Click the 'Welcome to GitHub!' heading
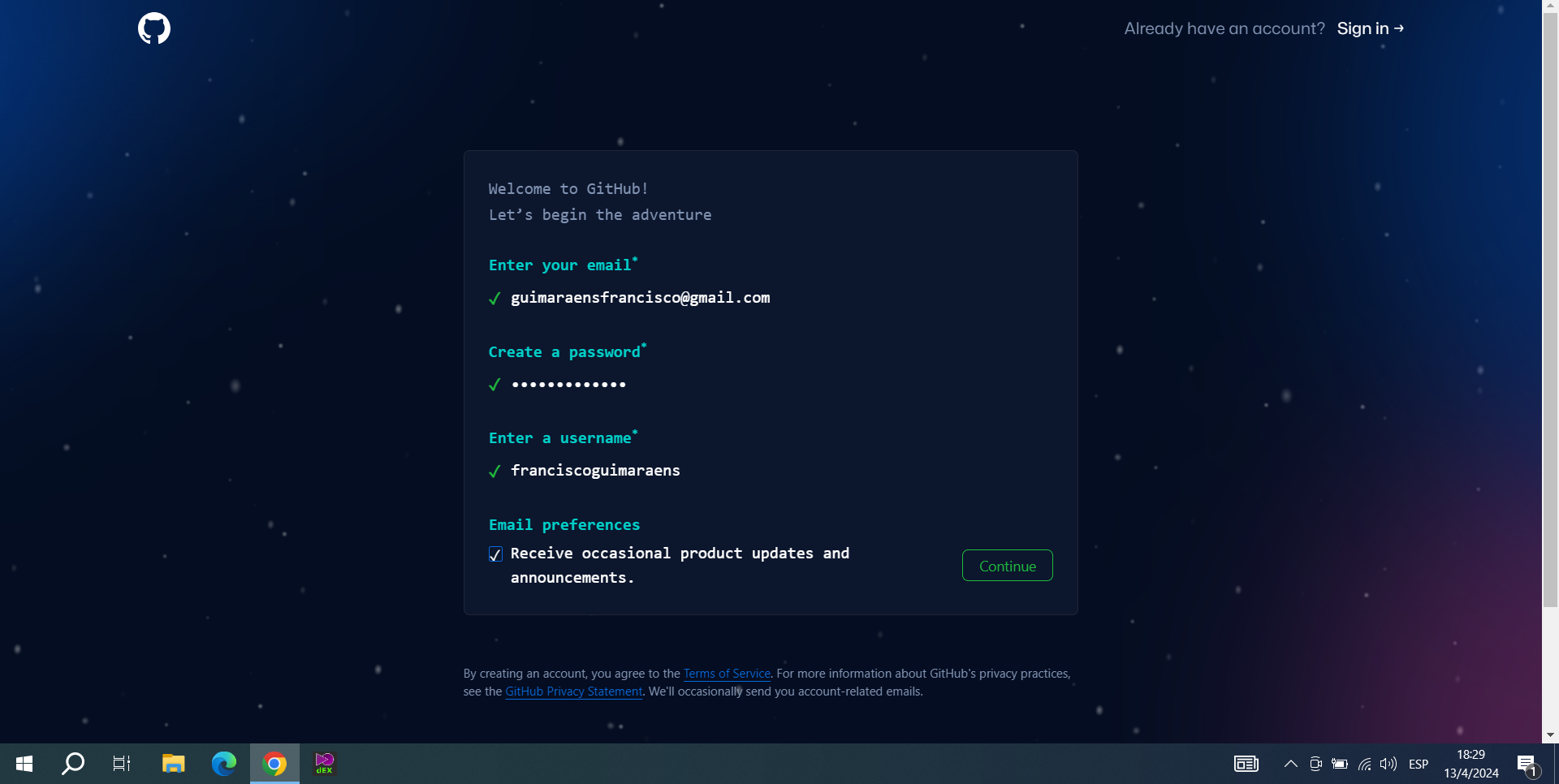1559x784 pixels. pyautogui.click(x=568, y=189)
